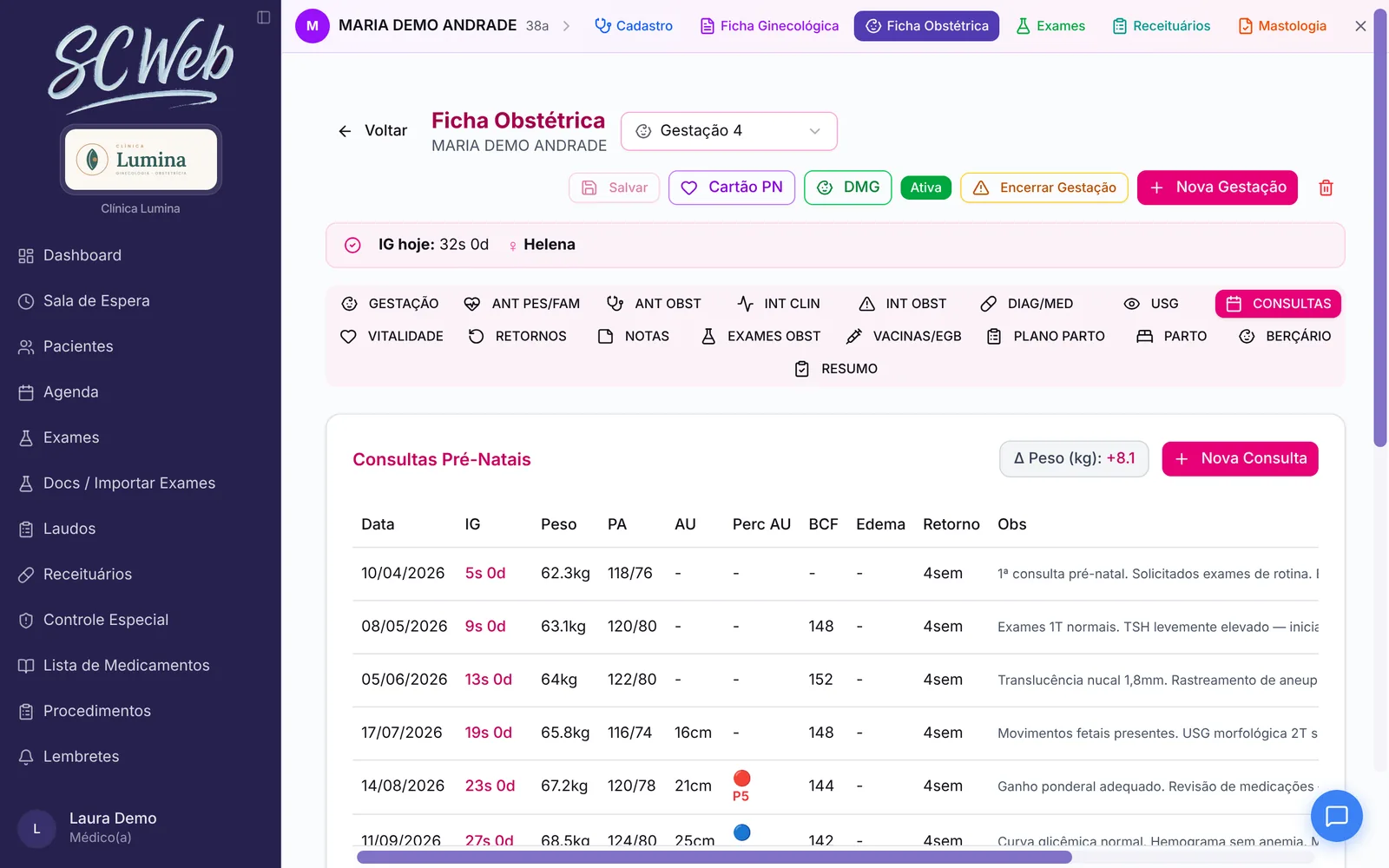Image resolution: width=1389 pixels, height=868 pixels.
Task: Open the BERÇÁRIO section
Action: click(x=1285, y=336)
